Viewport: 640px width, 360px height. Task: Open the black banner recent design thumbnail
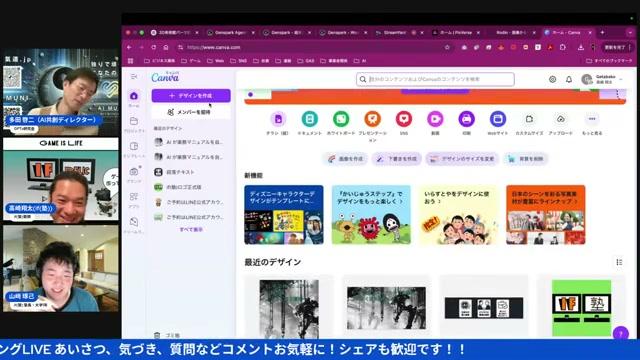tap(484, 308)
